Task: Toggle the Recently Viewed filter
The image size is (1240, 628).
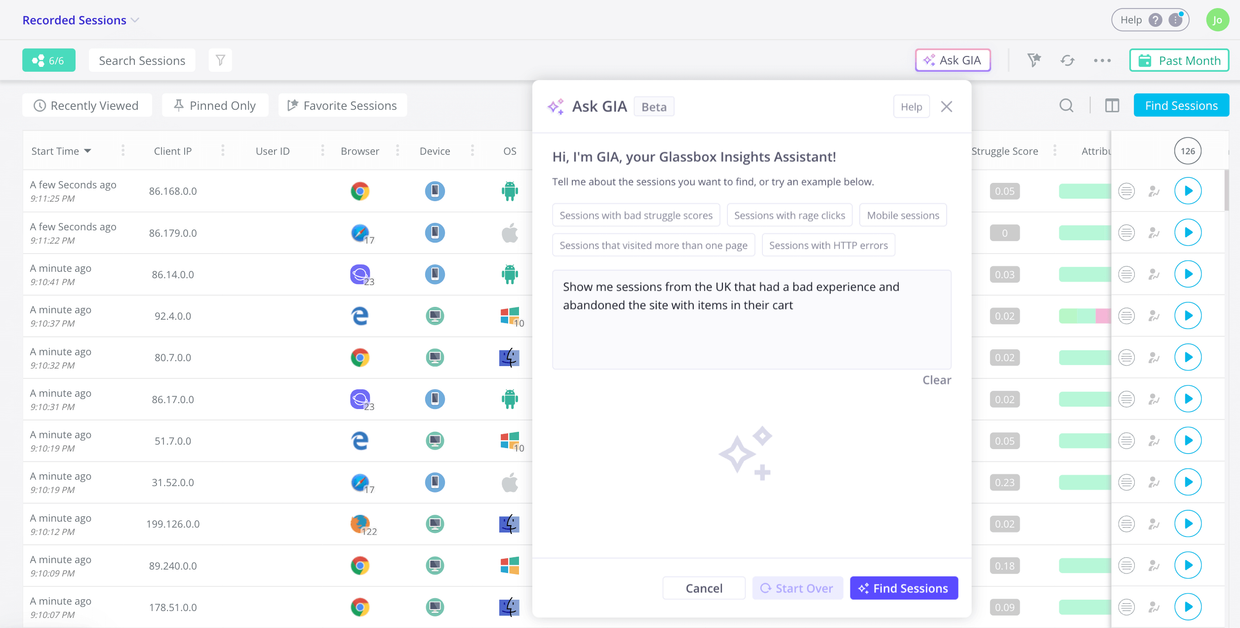Action: coord(86,105)
